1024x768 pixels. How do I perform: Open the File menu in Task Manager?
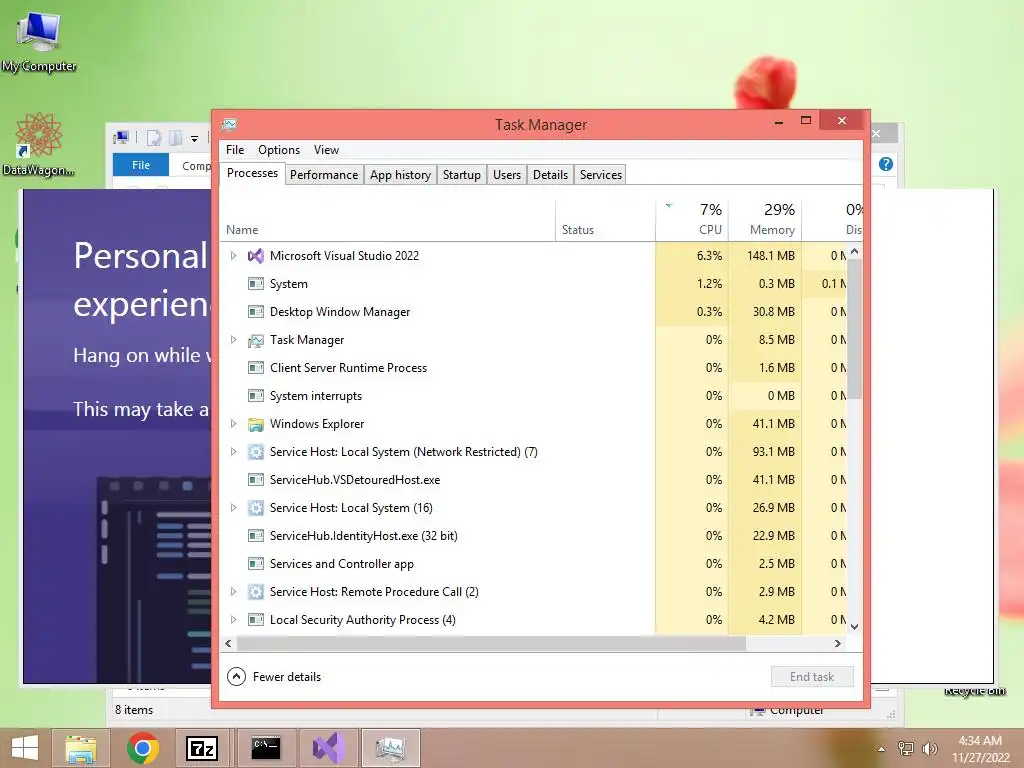[x=234, y=150]
